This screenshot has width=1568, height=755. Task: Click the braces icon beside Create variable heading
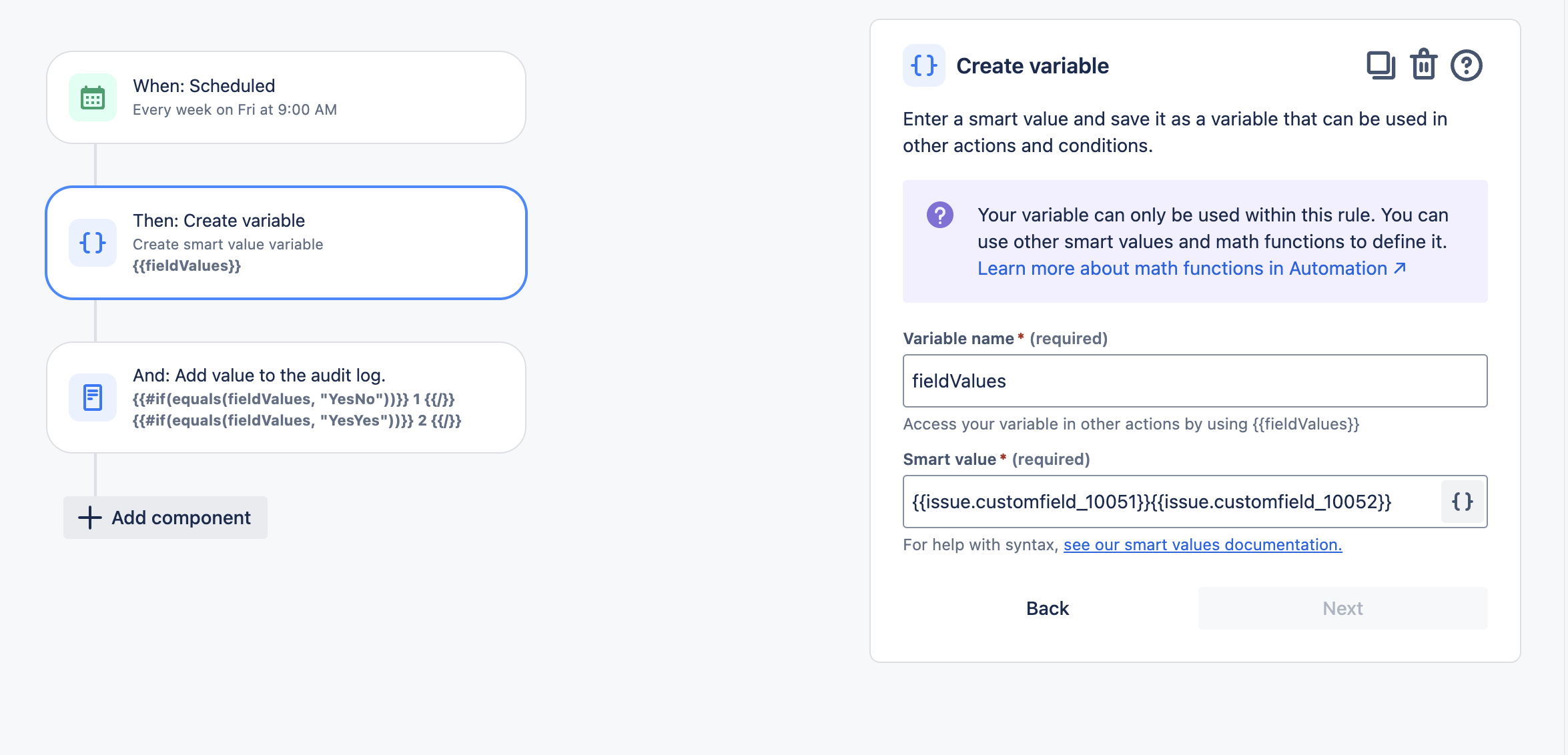(x=923, y=65)
